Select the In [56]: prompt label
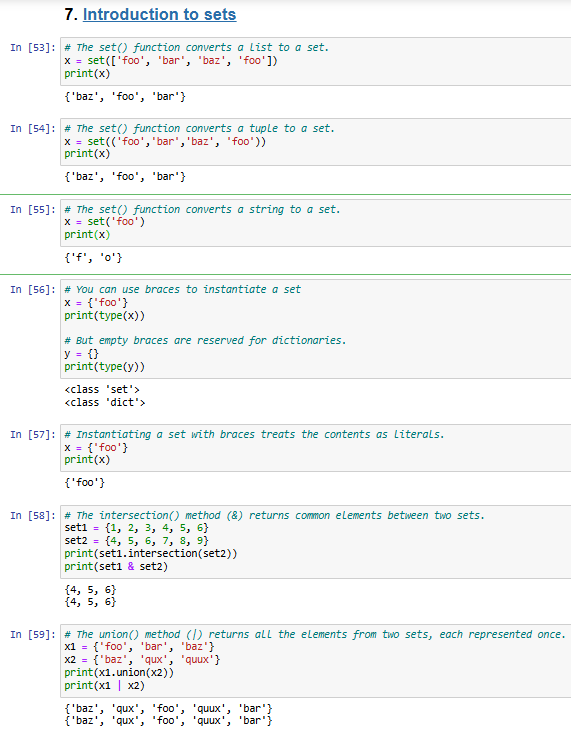This screenshot has height=731, width=571. point(33,290)
